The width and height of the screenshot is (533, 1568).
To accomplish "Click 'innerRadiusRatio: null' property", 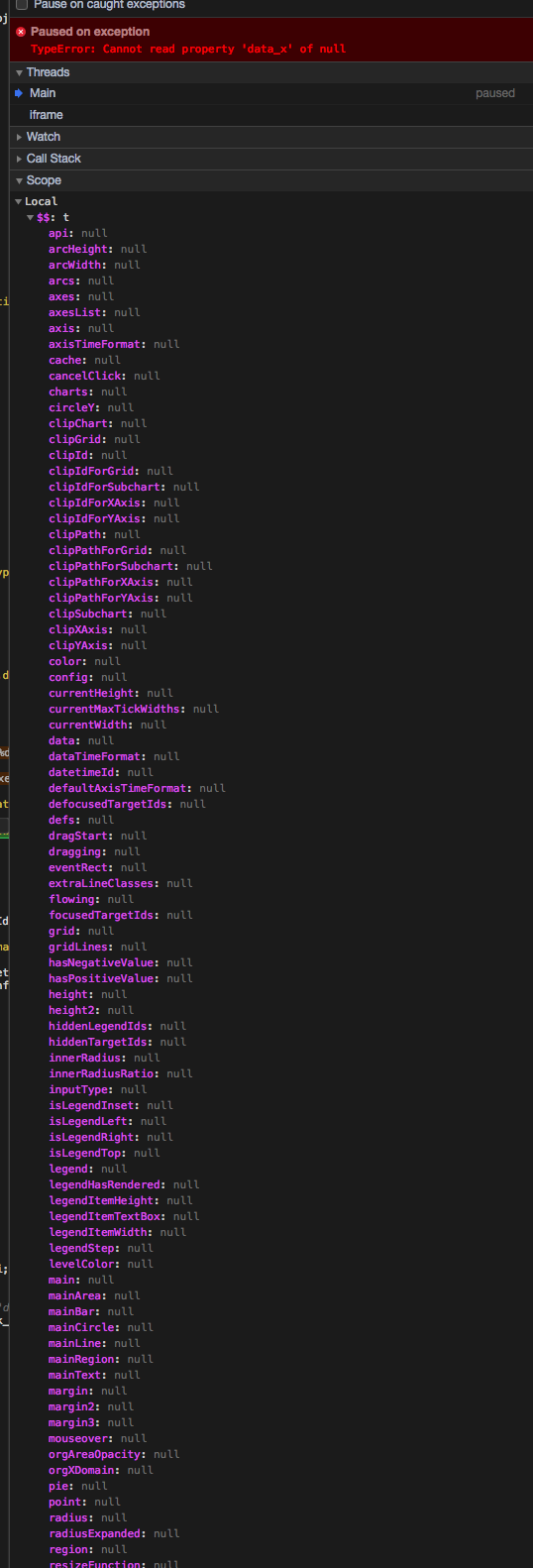I will [121, 1073].
